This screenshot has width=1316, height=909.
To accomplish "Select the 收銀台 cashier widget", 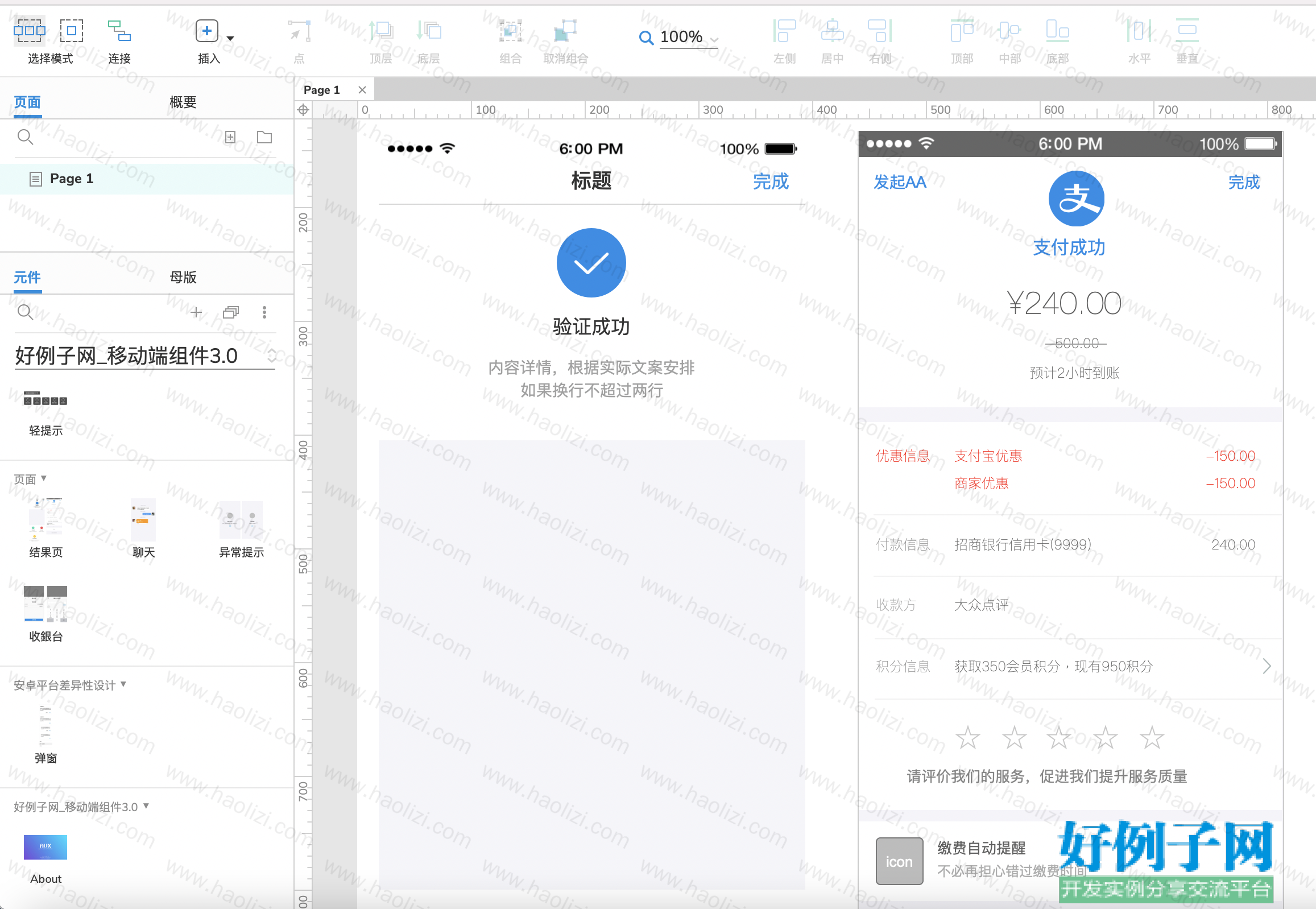I will click(45, 613).
